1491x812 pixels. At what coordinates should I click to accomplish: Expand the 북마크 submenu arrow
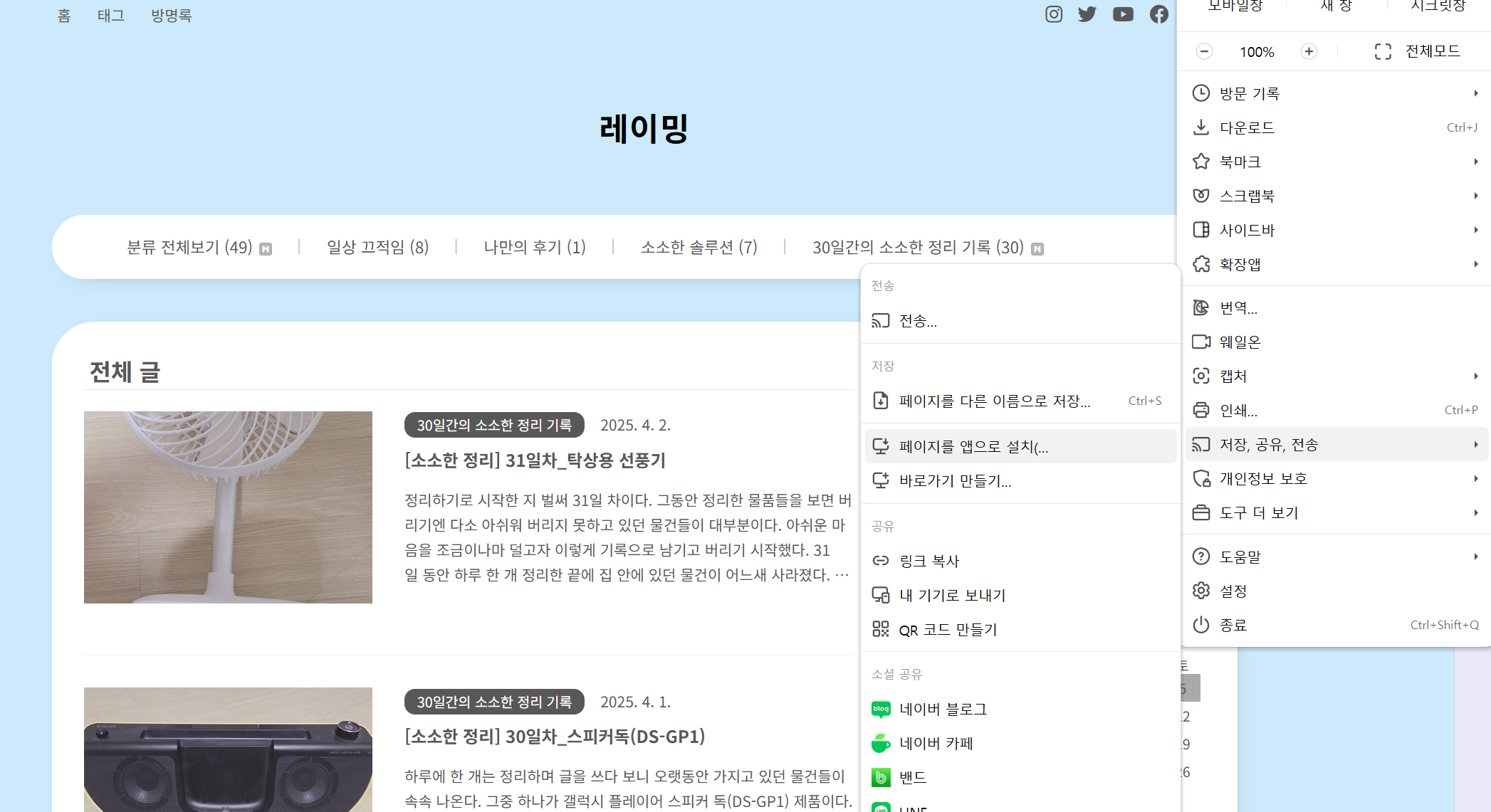tap(1476, 162)
